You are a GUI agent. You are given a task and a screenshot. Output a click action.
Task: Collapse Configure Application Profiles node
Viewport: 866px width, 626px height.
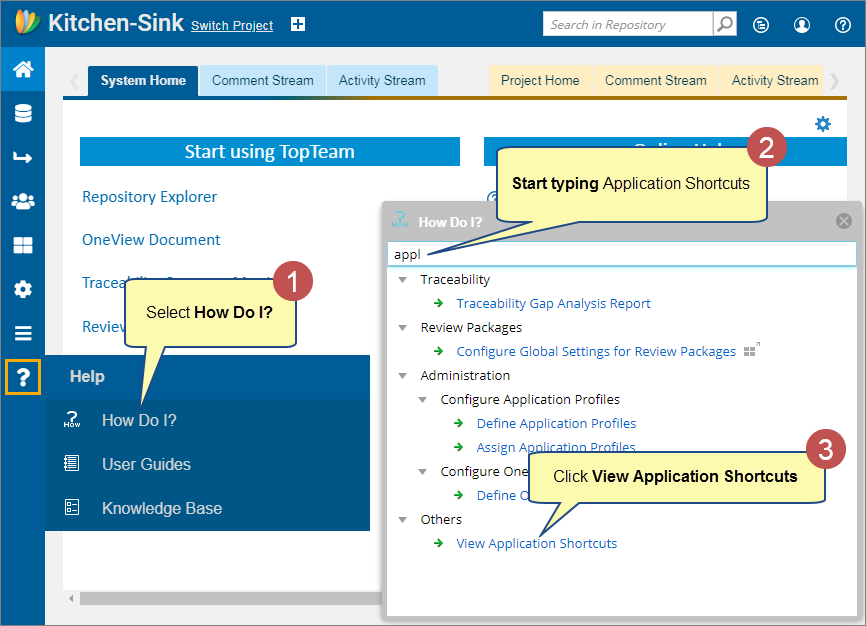[x=423, y=399]
